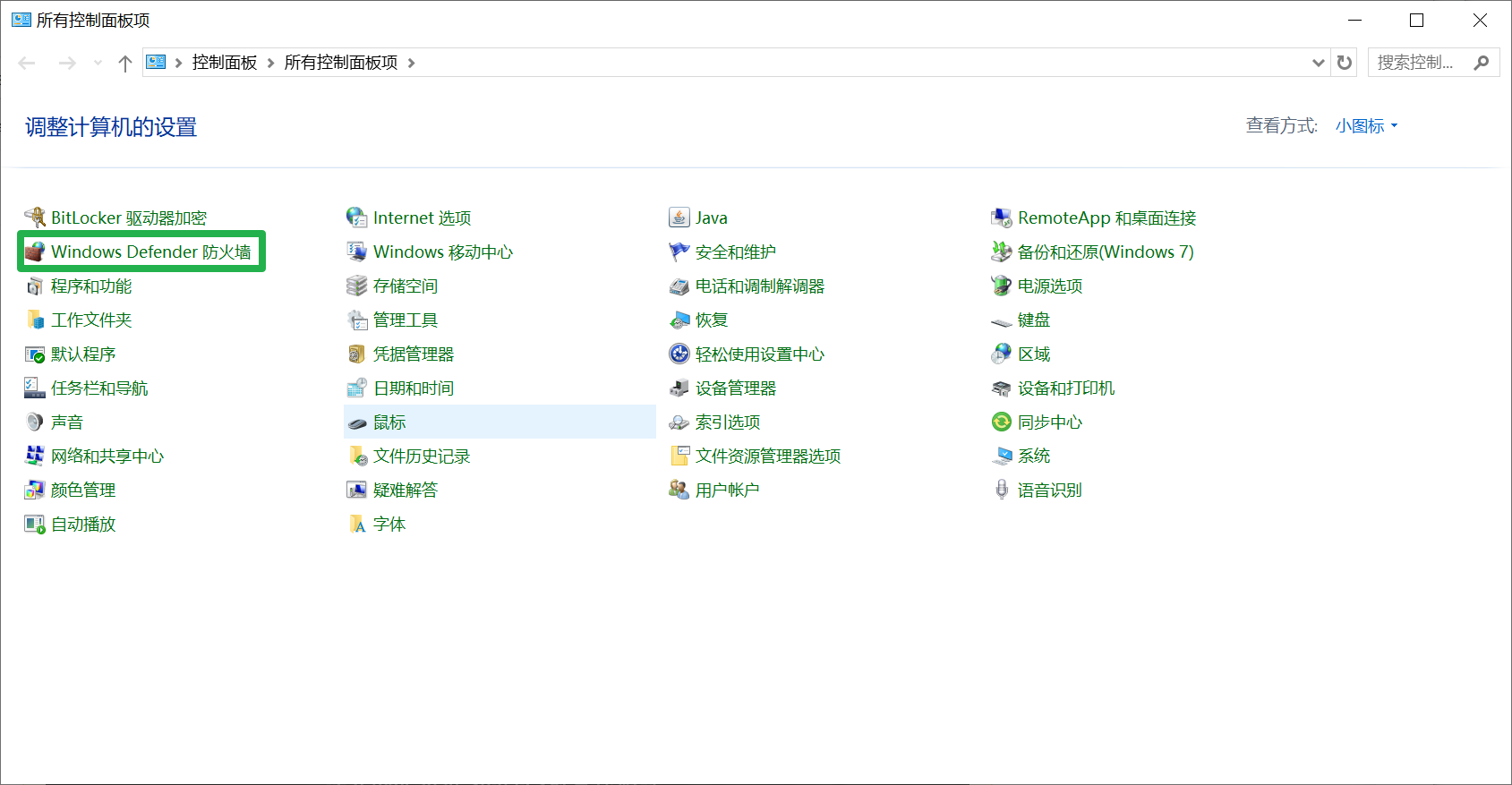Click the Windows 移动中心 icon

pyautogui.click(x=357, y=252)
